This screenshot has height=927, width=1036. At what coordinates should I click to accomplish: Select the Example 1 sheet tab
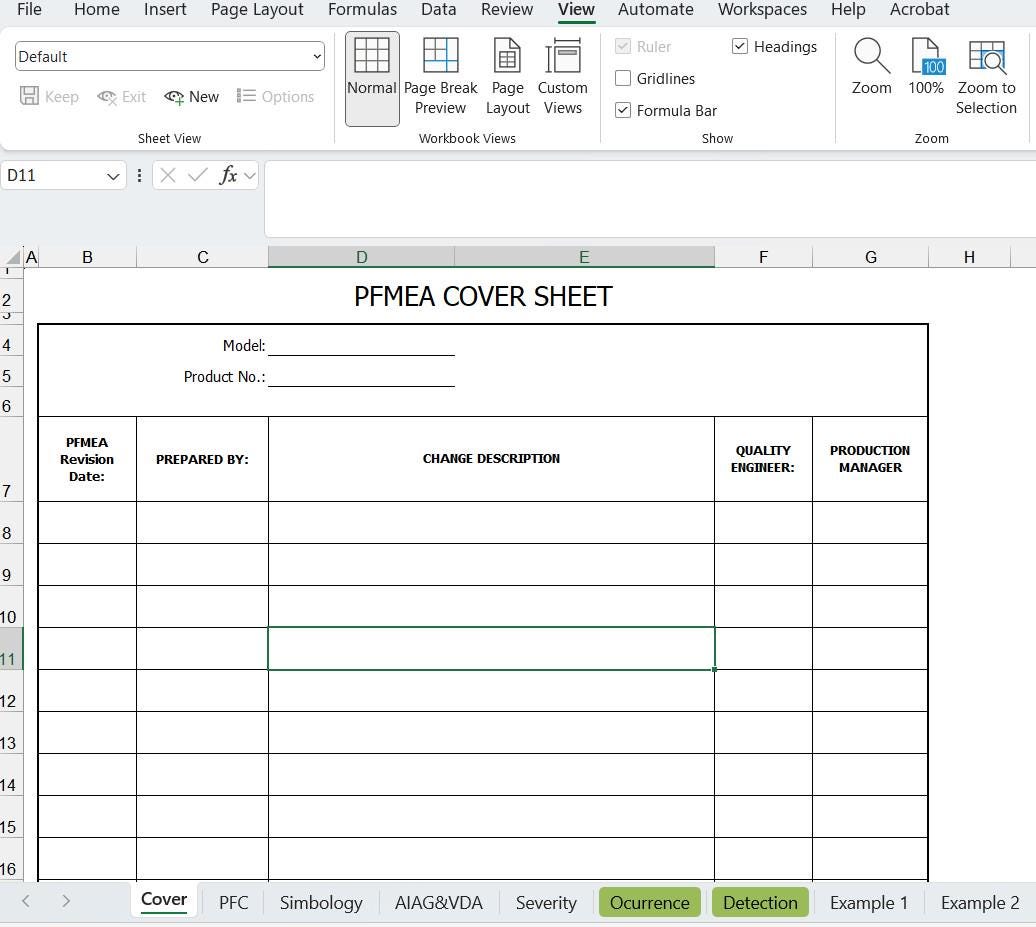[869, 903]
